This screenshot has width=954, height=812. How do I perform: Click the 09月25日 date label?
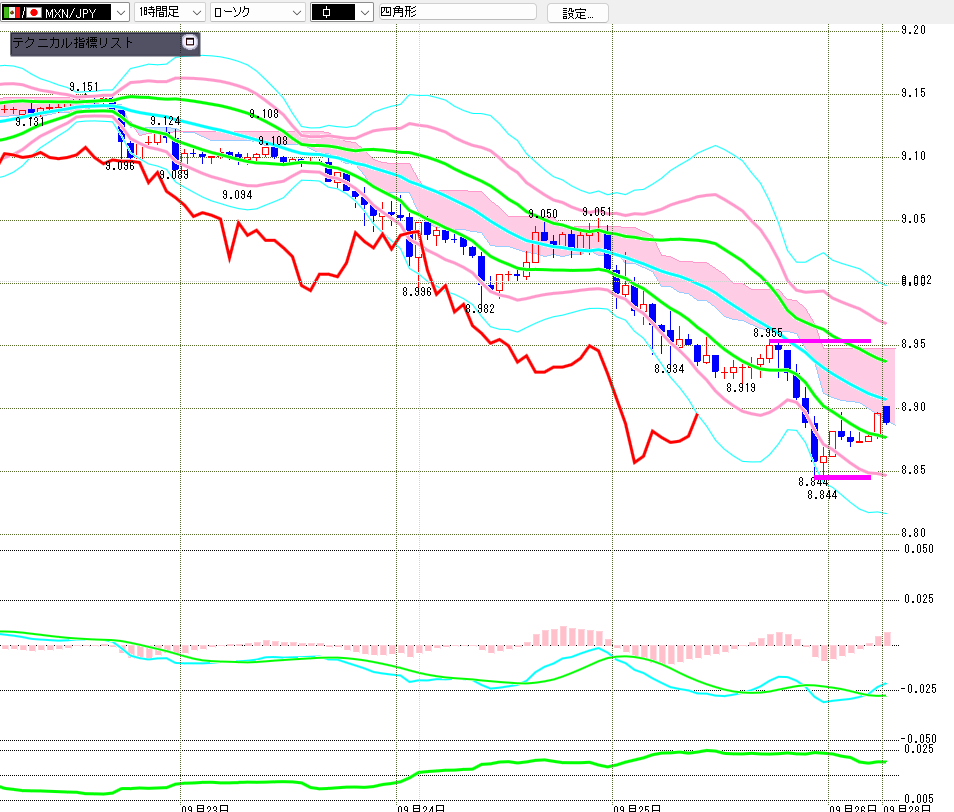tap(637, 808)
